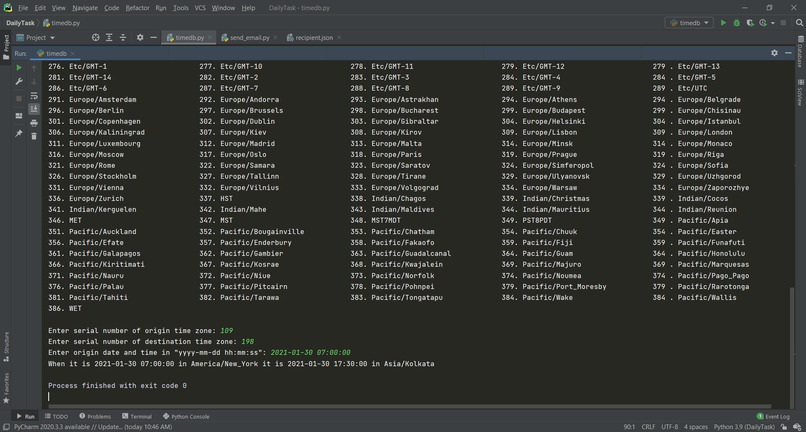Start debugging timedb with the bug icon
The height and width of the screenshot is (432, 806).
[737, 23]
